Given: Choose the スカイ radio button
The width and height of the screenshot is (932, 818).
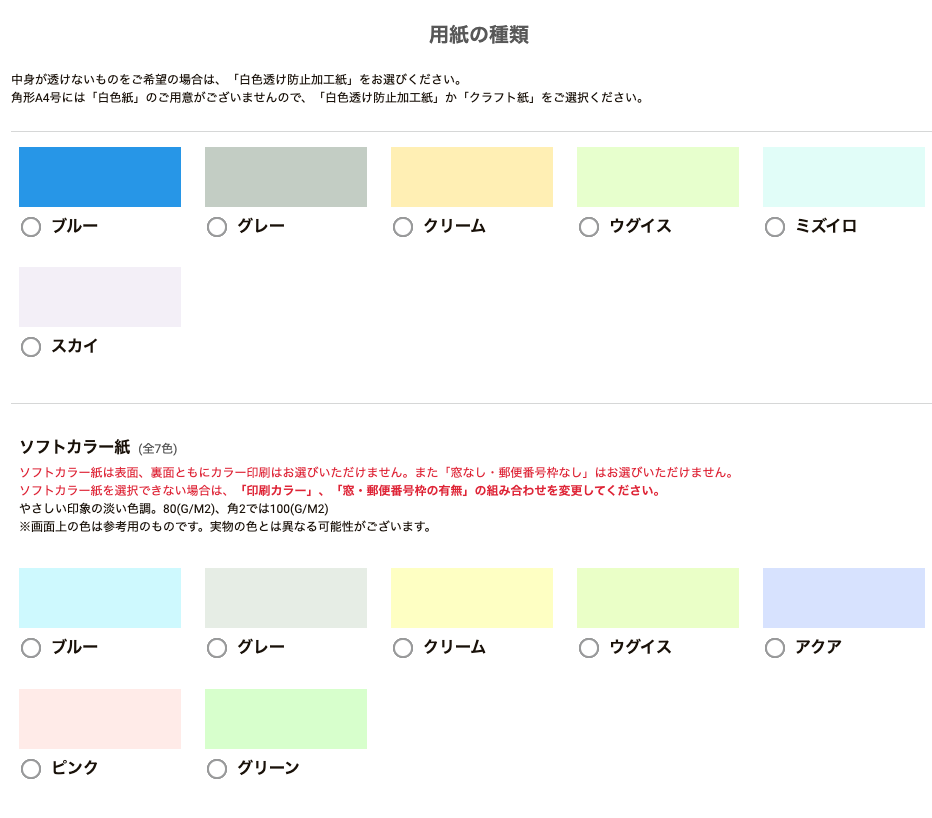Looking at the screenshot, I should pos(31,347).
